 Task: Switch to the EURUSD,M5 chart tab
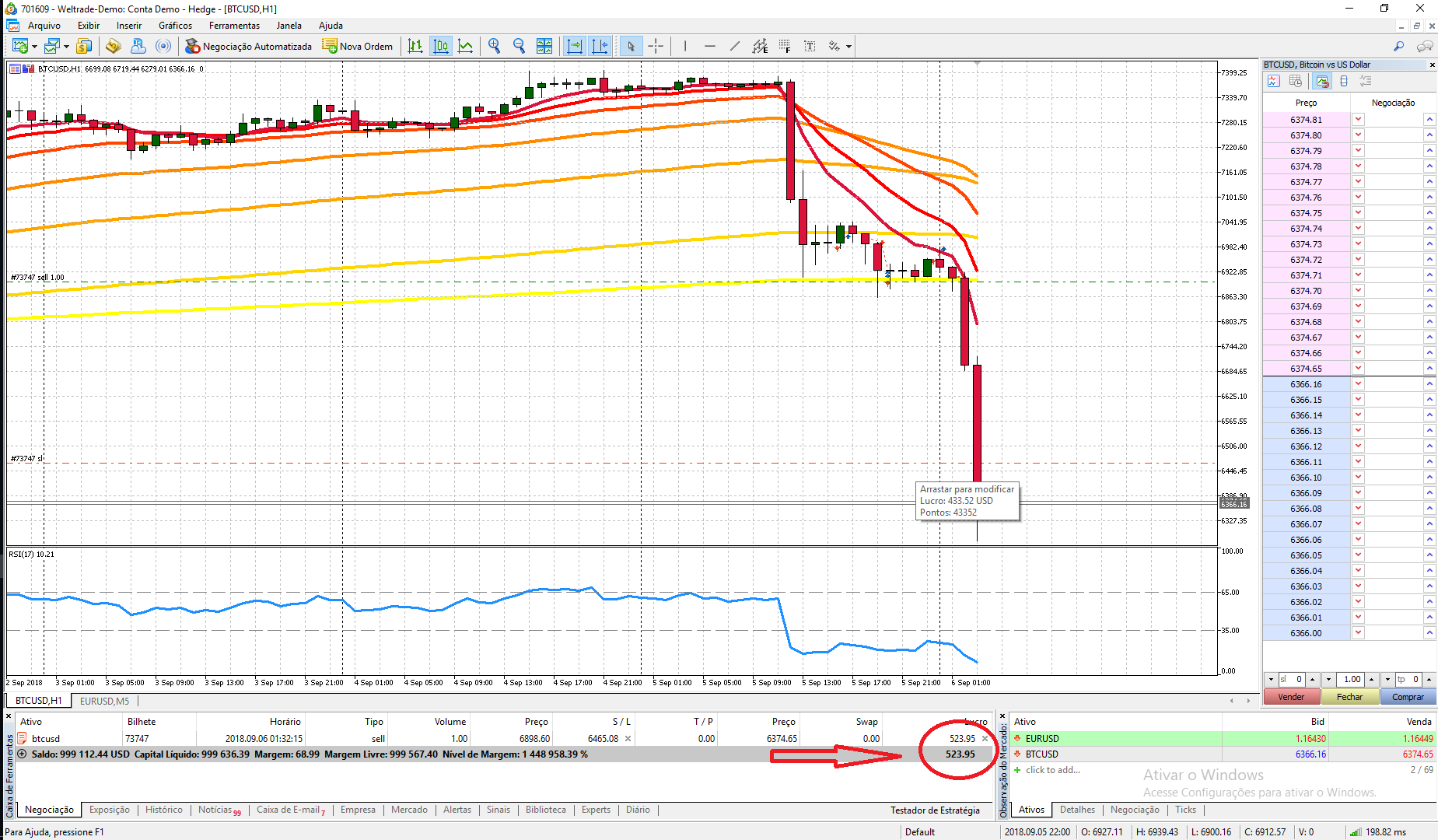(105, 702)
